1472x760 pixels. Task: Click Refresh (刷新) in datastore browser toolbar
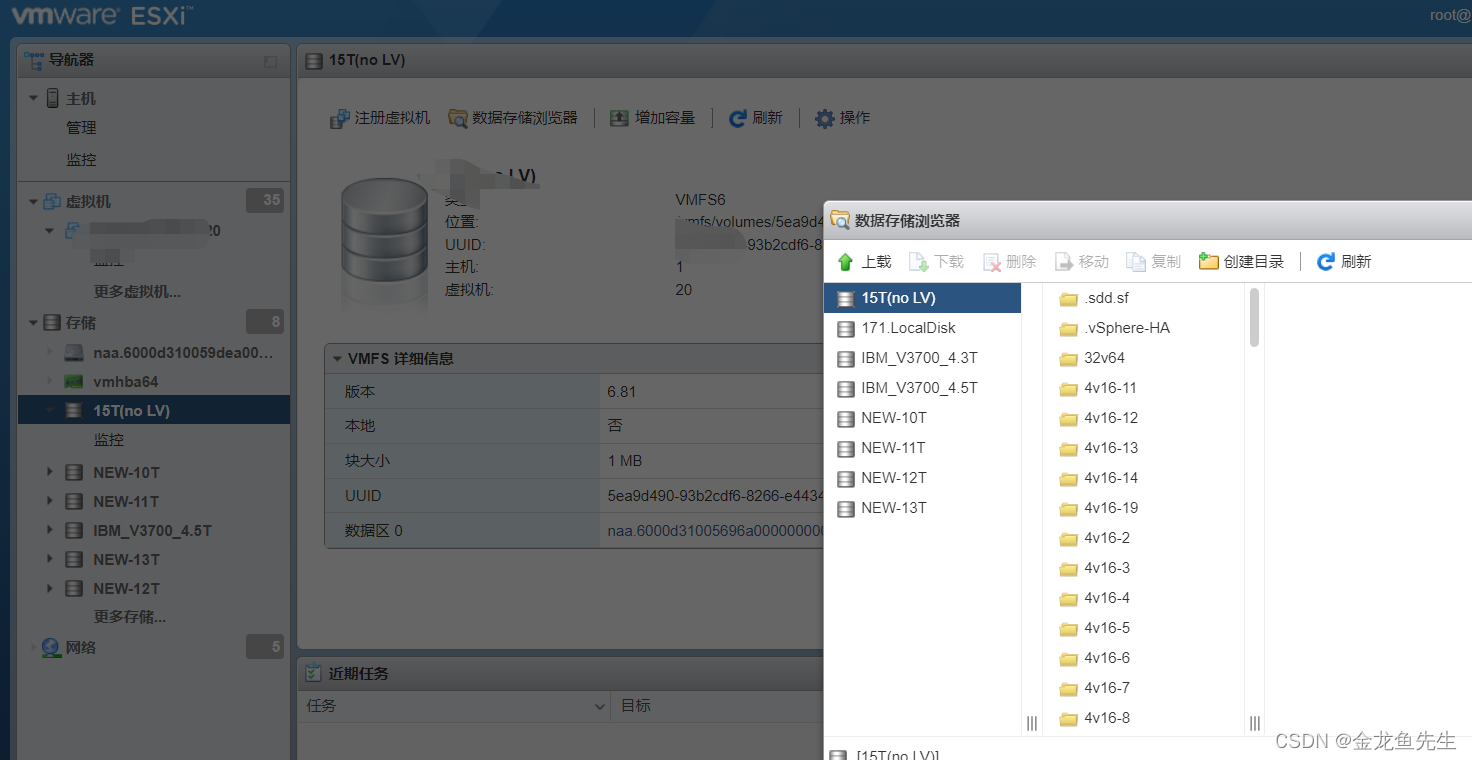pos(1344,262)
